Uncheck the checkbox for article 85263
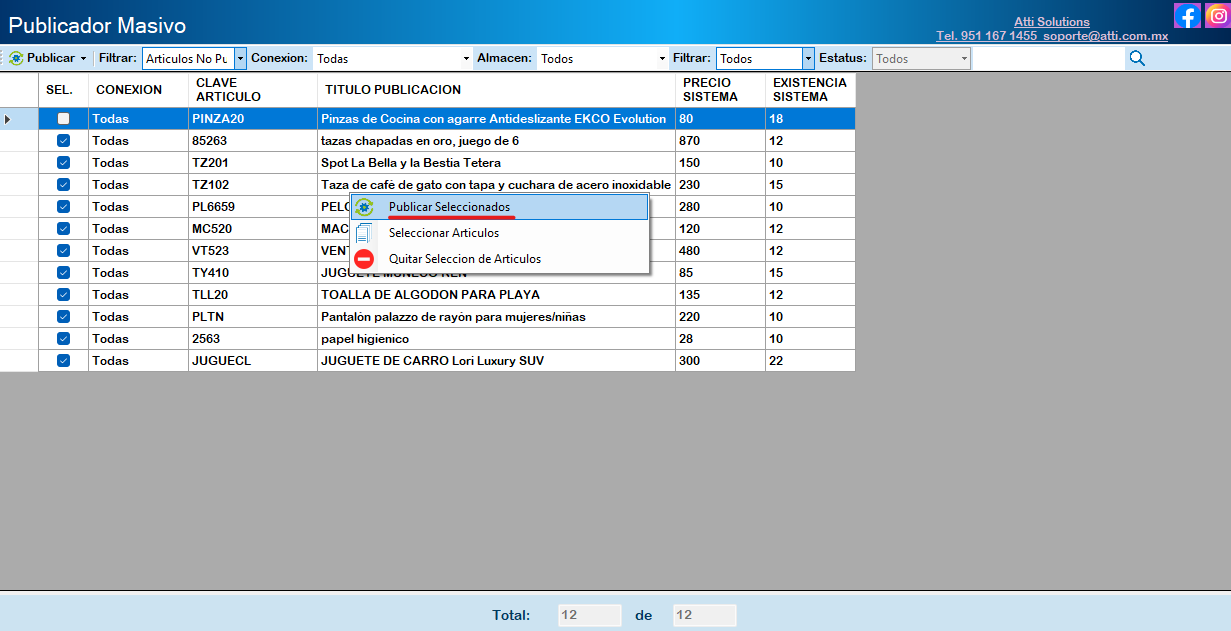This screenshot has height=631, width=1231. pyautogui.click(x=63, y=141)
